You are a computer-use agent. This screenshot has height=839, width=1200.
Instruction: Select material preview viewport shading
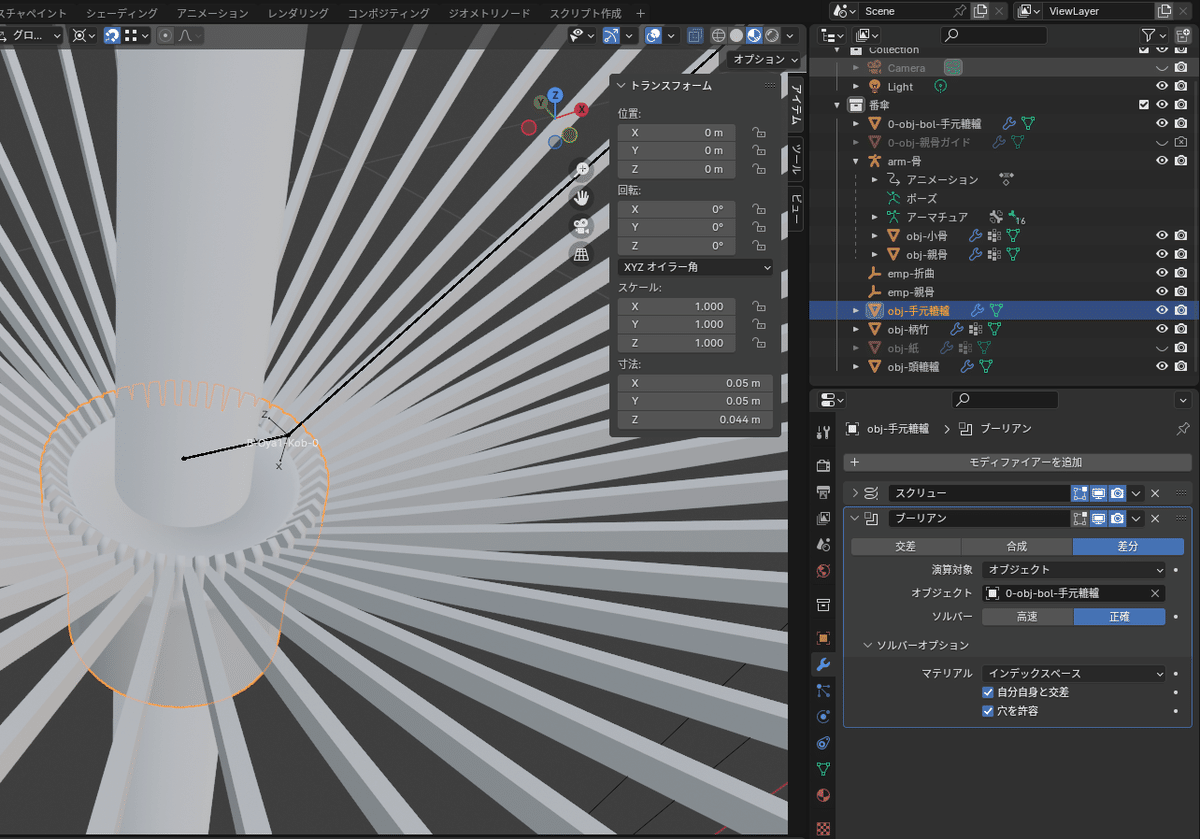point(754,35)
